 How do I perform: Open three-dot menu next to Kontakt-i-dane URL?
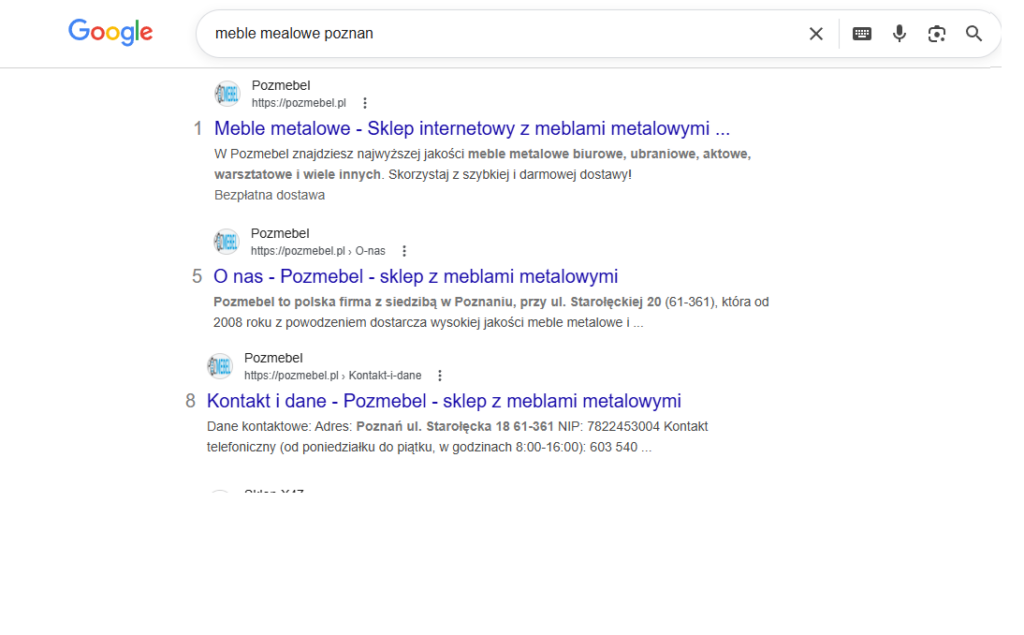pyautogui.click(x=440, y=376)
